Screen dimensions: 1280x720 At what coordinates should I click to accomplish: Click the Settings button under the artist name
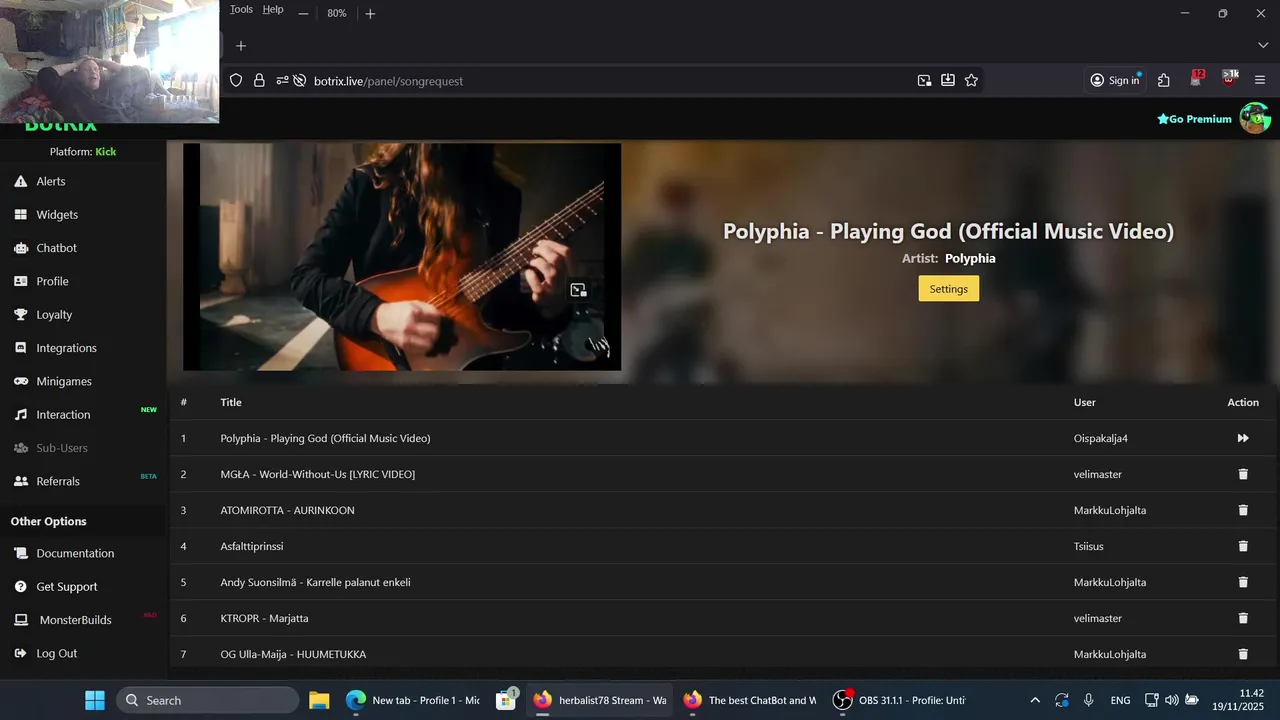coord(948,289)
